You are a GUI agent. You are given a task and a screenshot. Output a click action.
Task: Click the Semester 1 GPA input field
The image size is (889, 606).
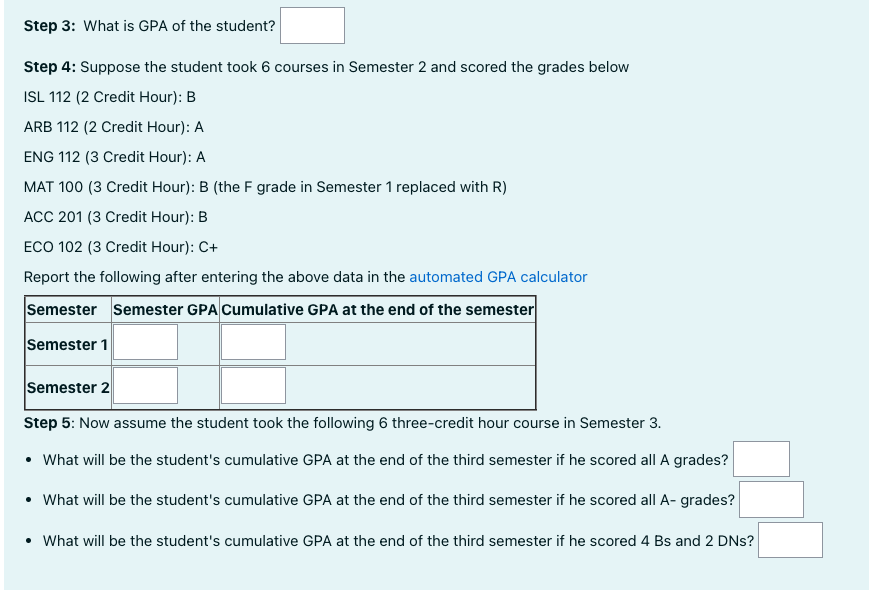144,342
